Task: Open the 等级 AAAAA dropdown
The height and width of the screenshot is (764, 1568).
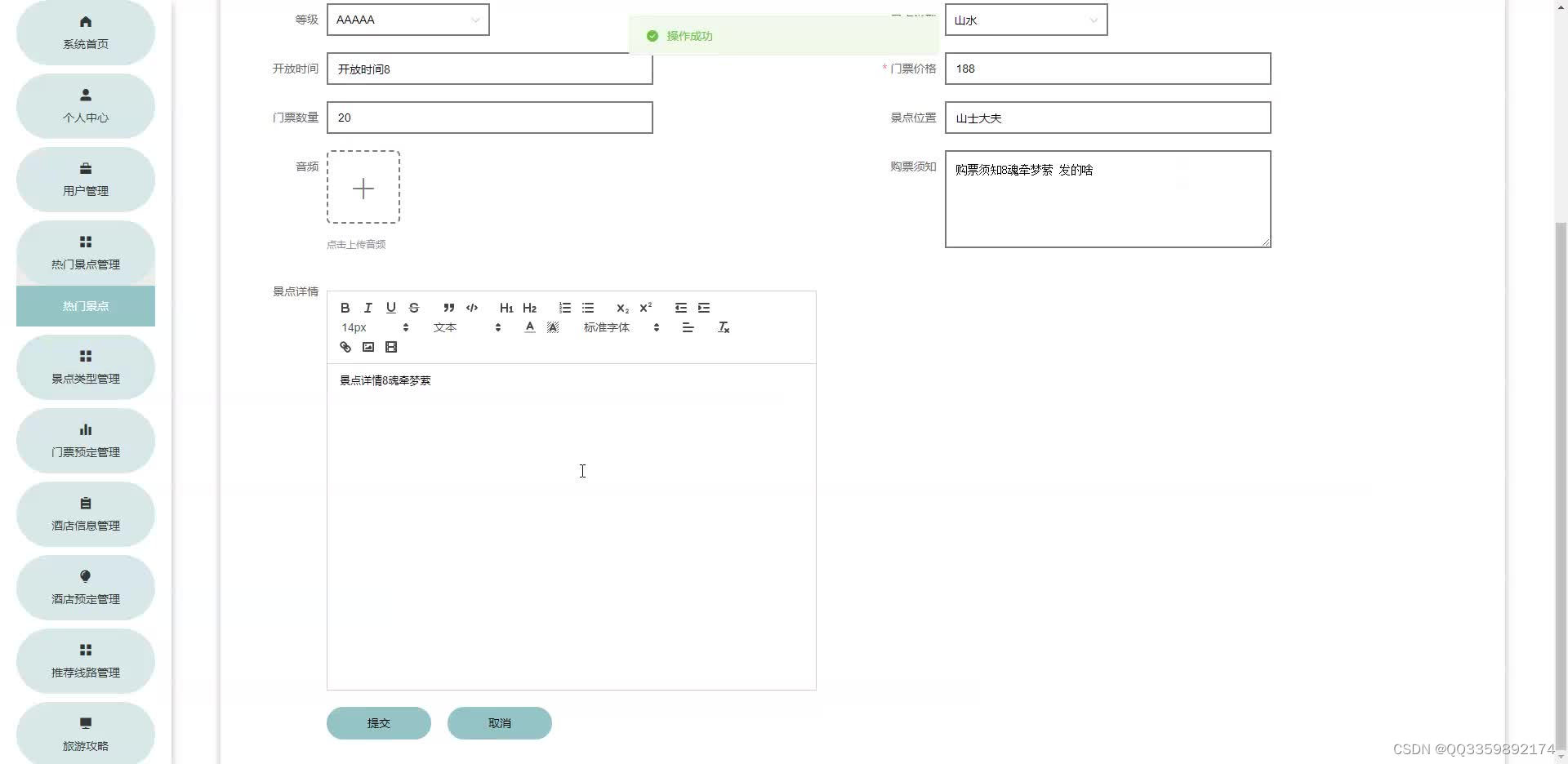Action: point(408,20)
